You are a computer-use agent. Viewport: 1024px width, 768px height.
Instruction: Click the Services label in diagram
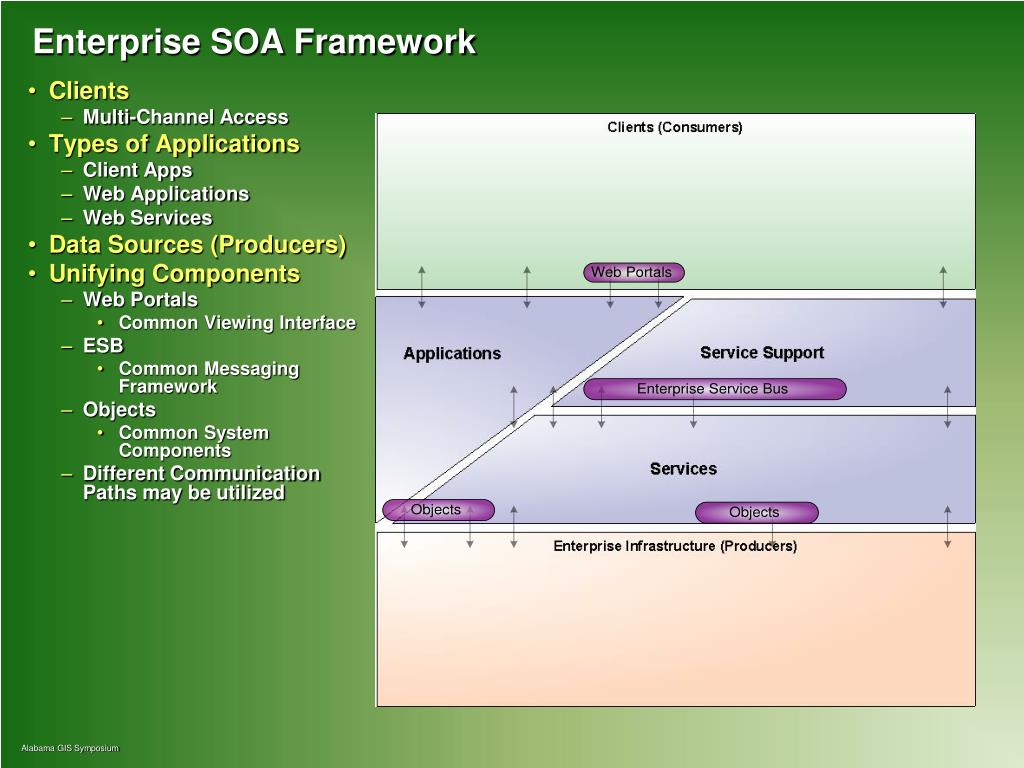pyautogui.click(x=683, y=469)
